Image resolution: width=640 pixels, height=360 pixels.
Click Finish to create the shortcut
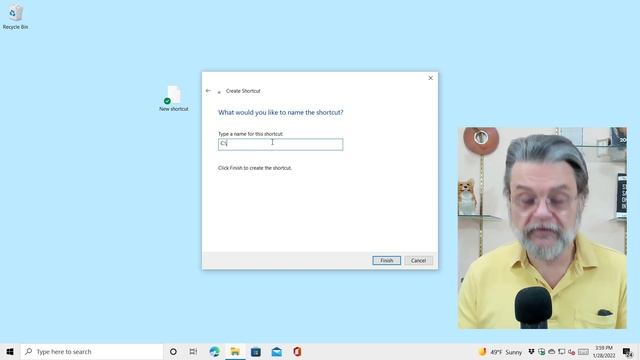(x=387, y=260)
